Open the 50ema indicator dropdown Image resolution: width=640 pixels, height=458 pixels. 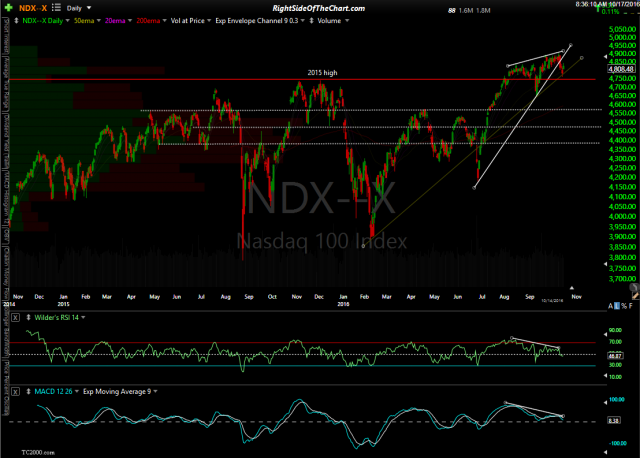pos(87,20)
